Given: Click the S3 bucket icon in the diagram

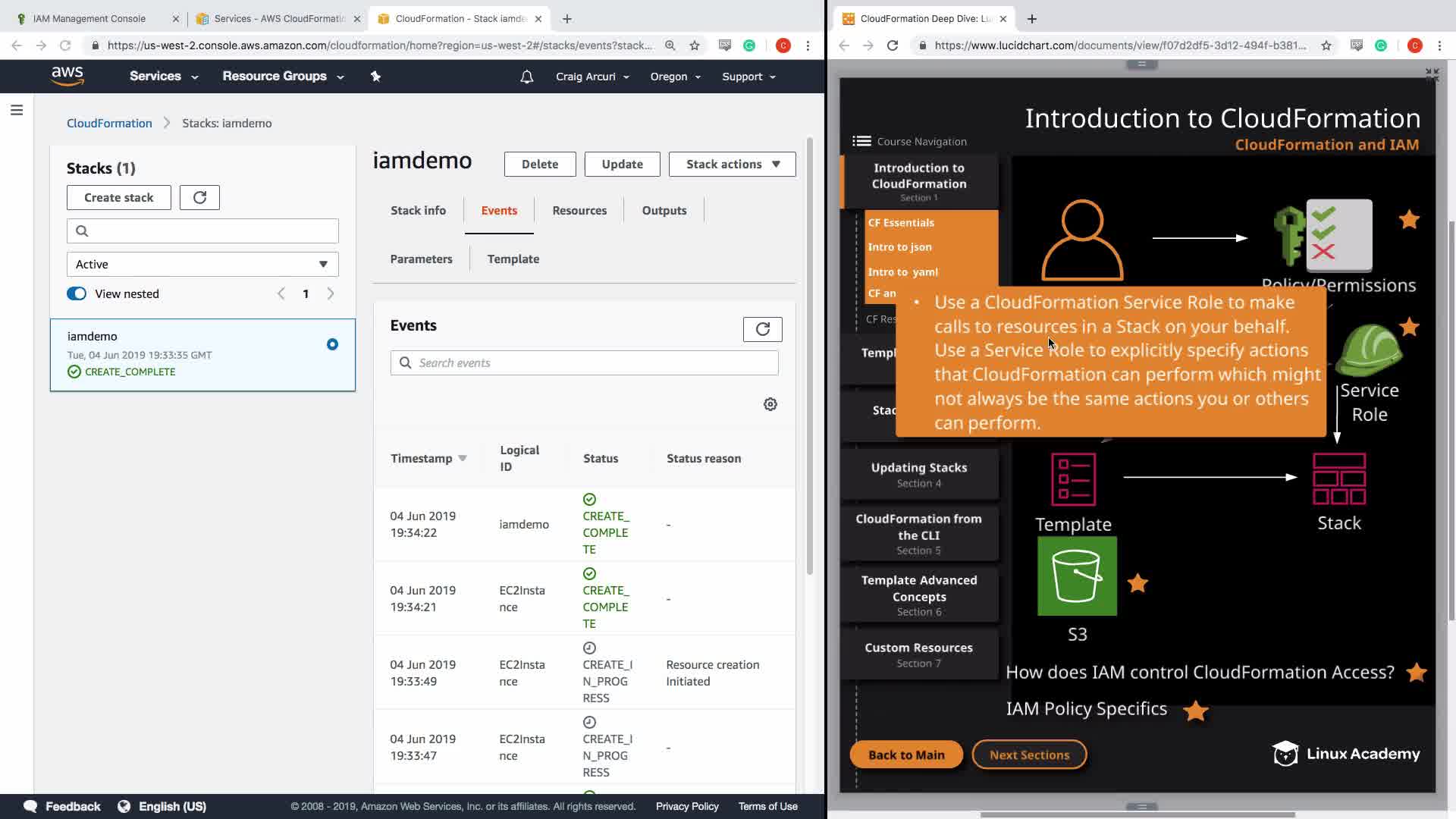Looking at the screenshot, I should point(1076,576).
